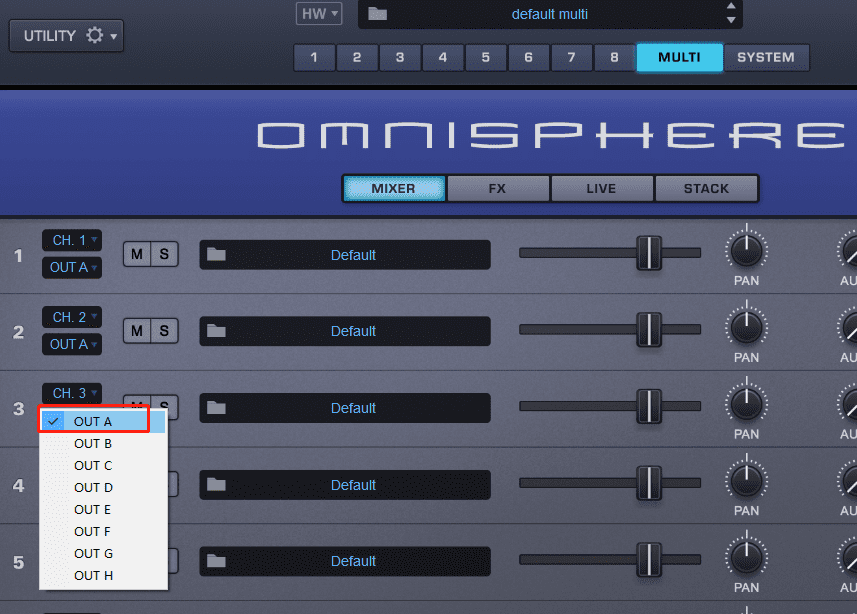857x614 pixels.
Task: Open the folder icon in row 5
Action: pos(215,561)
